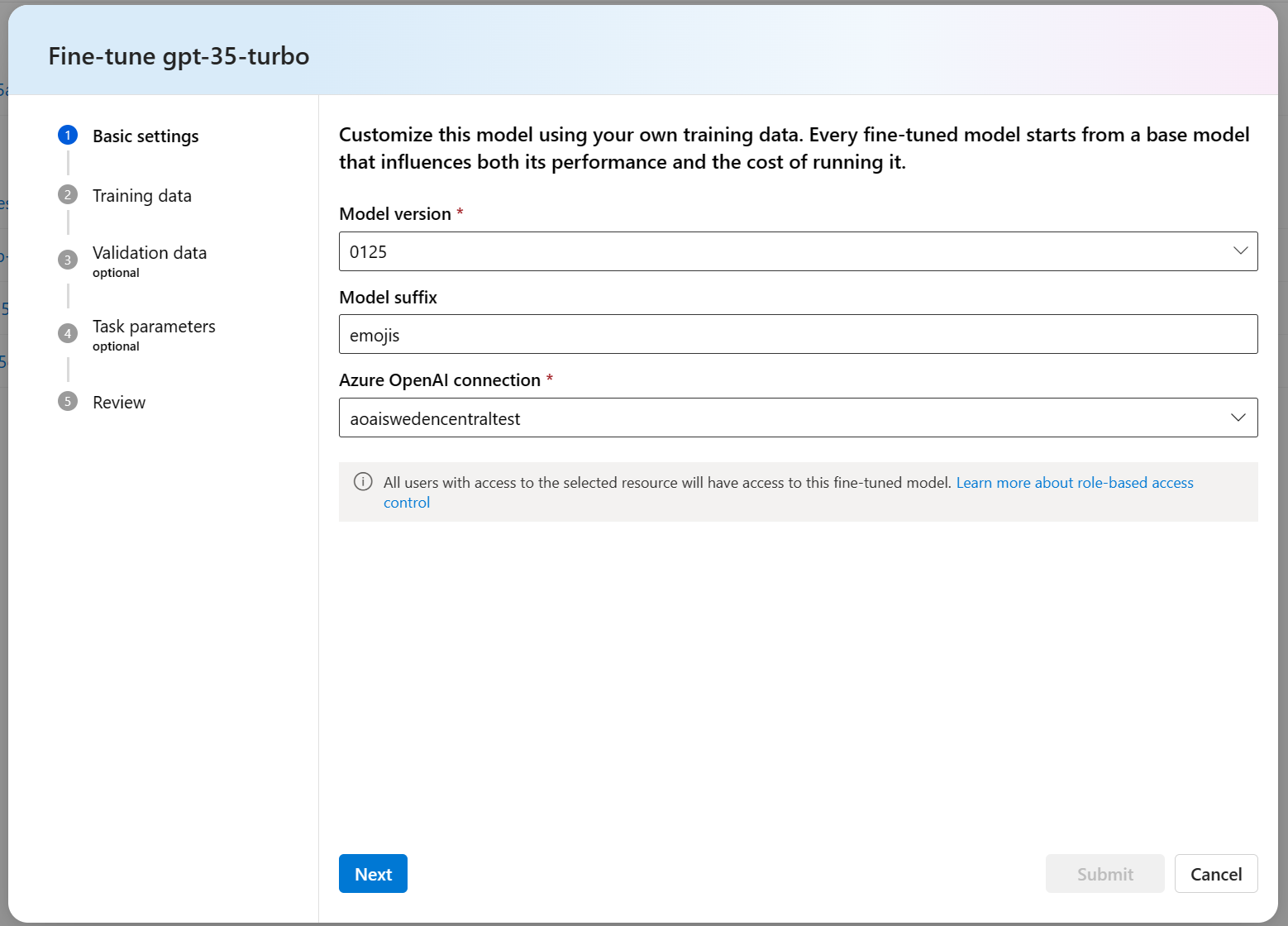The height and width of the screenshot is (926, 1288).
Task: Click the Next button
Action: (373, 873)
